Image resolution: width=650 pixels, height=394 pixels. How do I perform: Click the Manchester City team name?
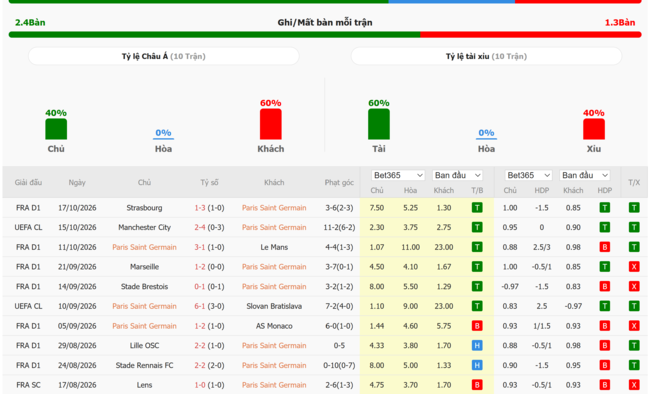coord(144,227)
